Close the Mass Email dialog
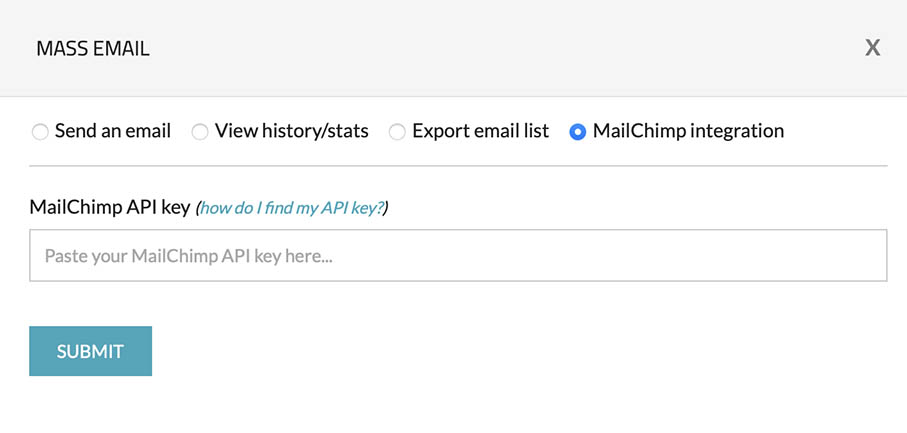The height and width of the screenshot is (433, 907). 872,48
